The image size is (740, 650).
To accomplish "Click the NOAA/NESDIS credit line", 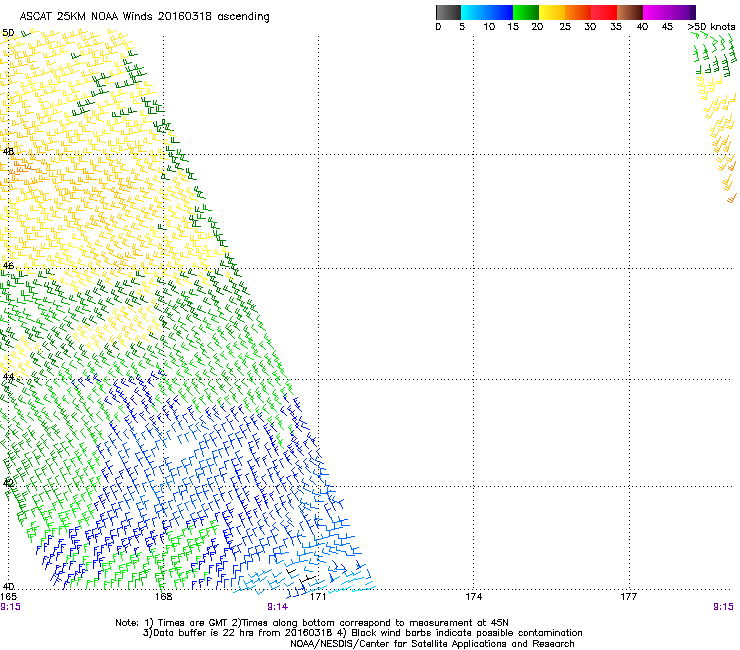I will (x=432, y=643).
